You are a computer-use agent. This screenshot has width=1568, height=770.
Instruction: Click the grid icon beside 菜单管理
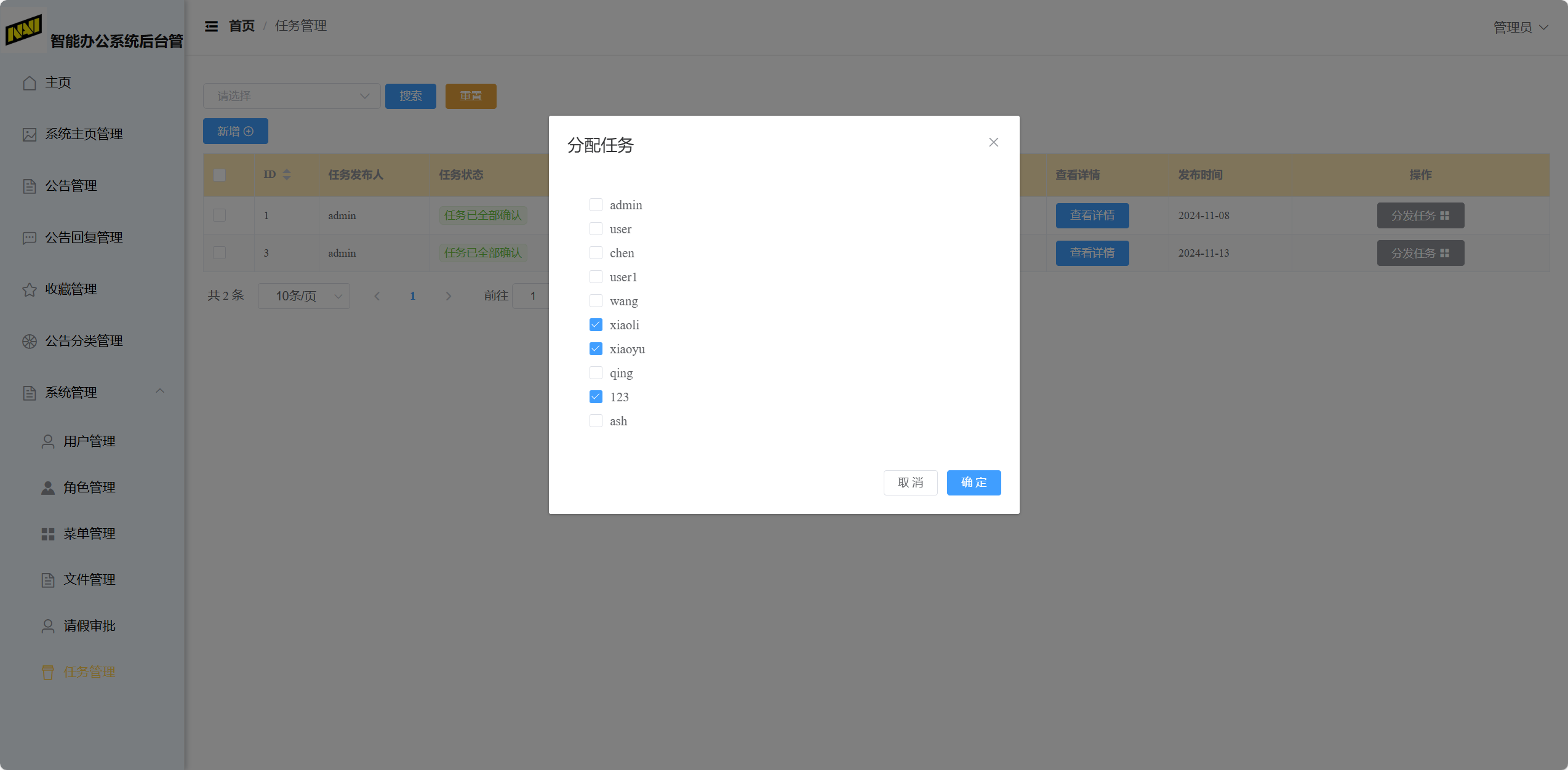[48, 534]
